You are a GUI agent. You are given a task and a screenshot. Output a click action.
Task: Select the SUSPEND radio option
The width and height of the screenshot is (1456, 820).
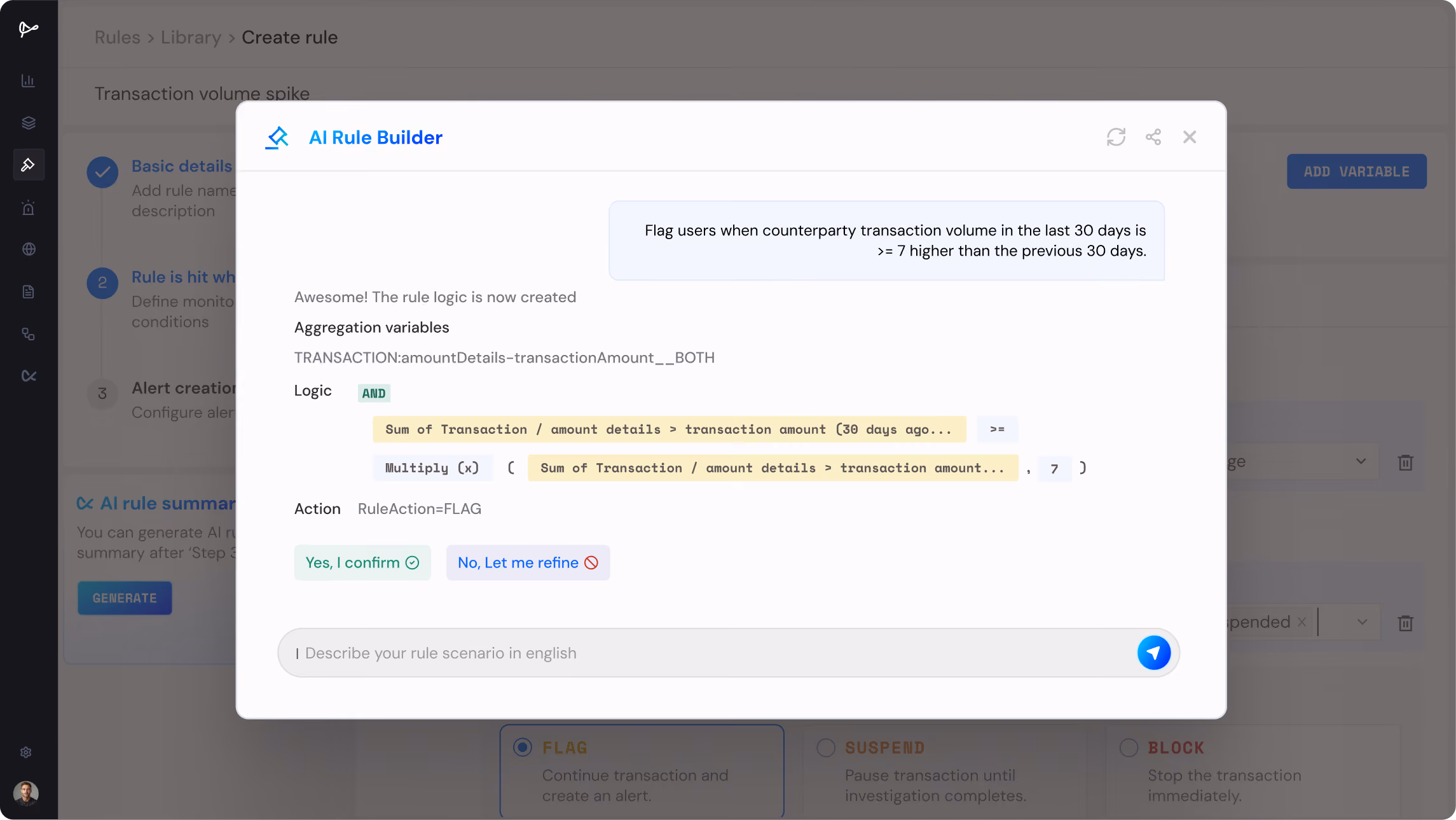point(825,747)
